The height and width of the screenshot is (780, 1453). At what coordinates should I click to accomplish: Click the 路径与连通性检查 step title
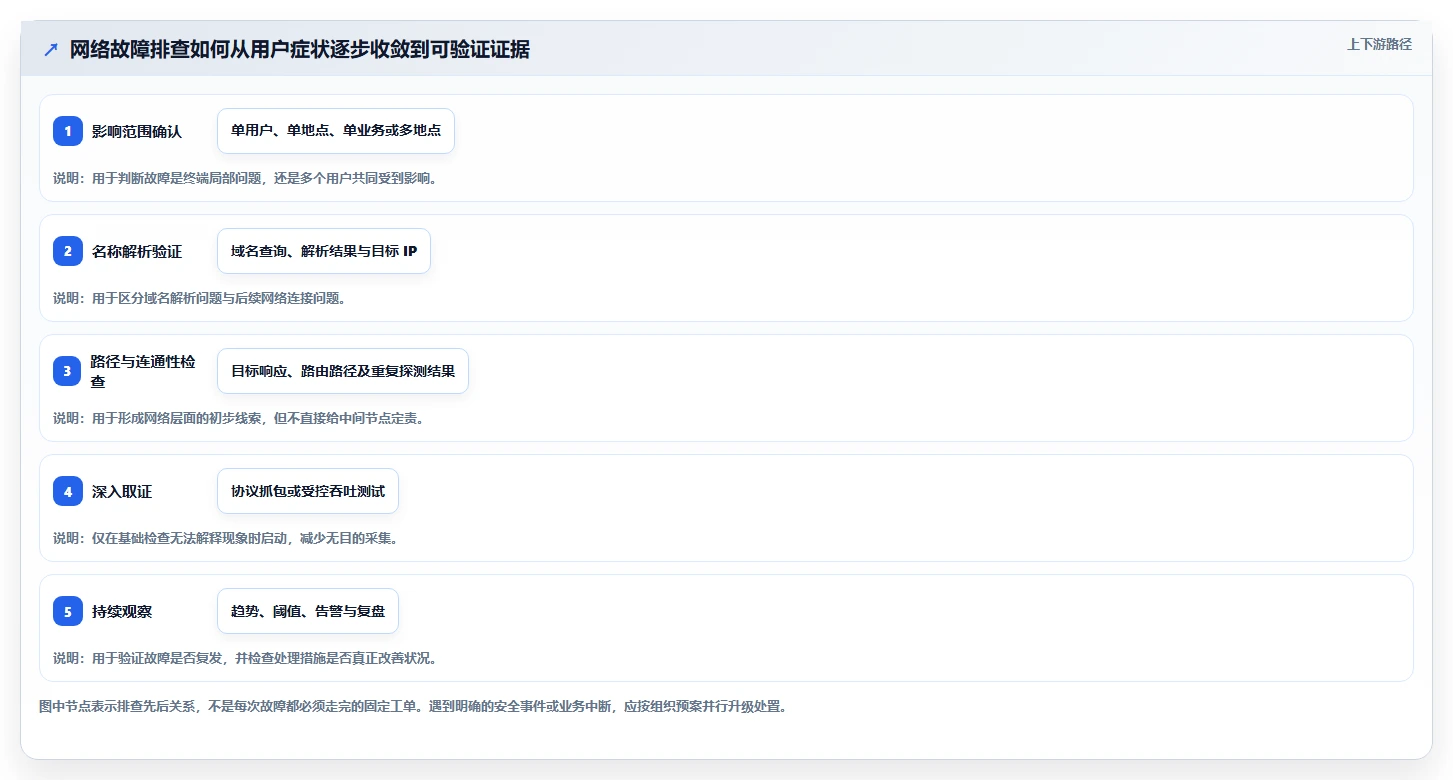[x=144, y=371]
